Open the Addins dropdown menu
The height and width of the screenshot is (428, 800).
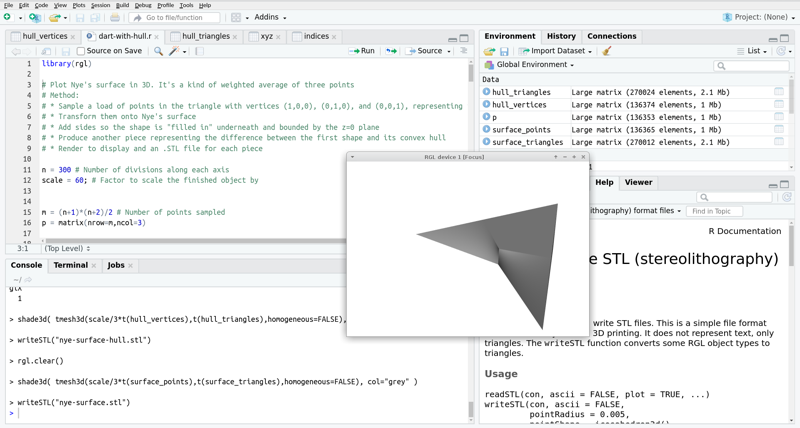tap(270, 17)
